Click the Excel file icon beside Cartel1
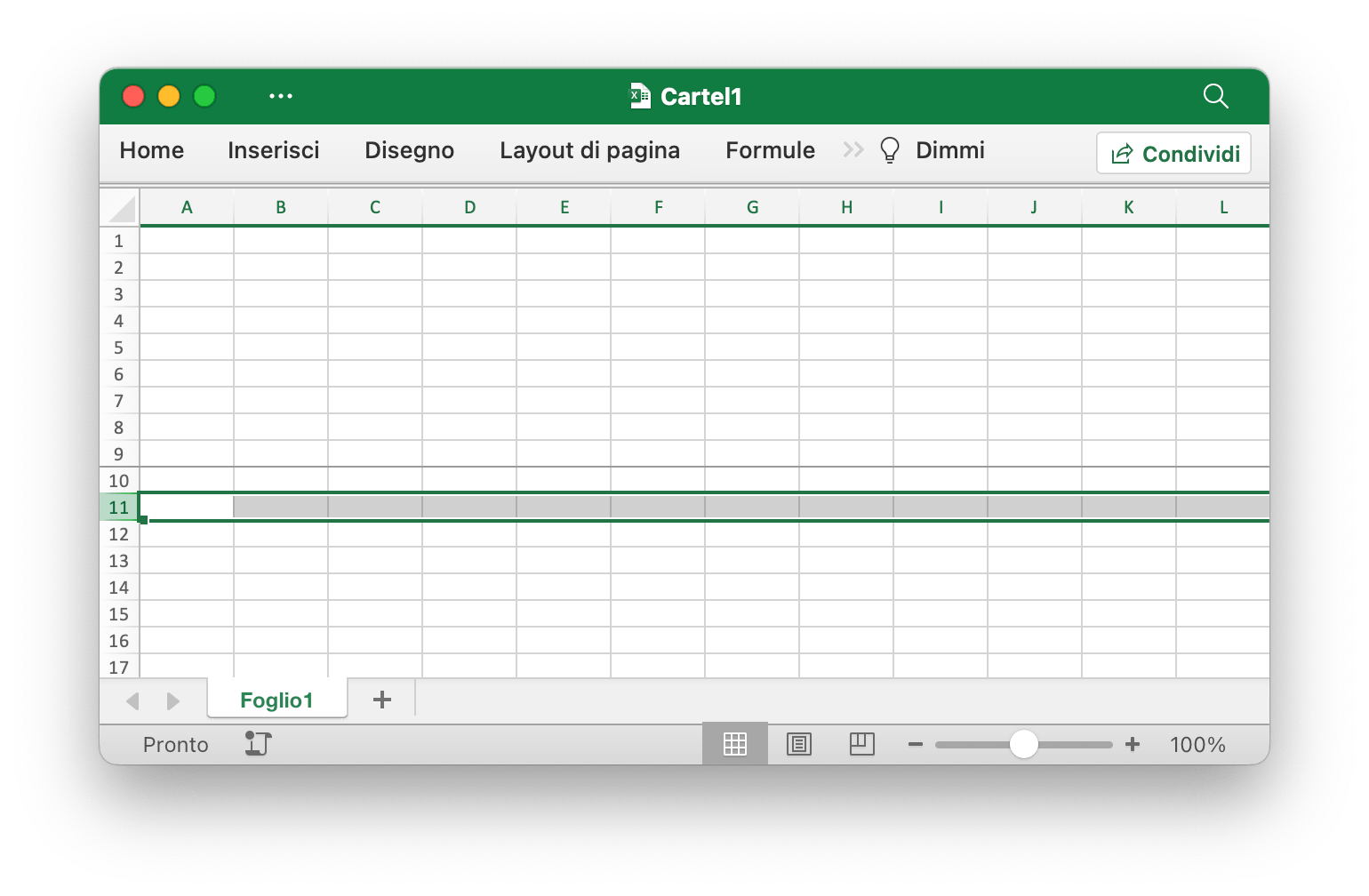1369x896 pixels. [x=640, y=96]
